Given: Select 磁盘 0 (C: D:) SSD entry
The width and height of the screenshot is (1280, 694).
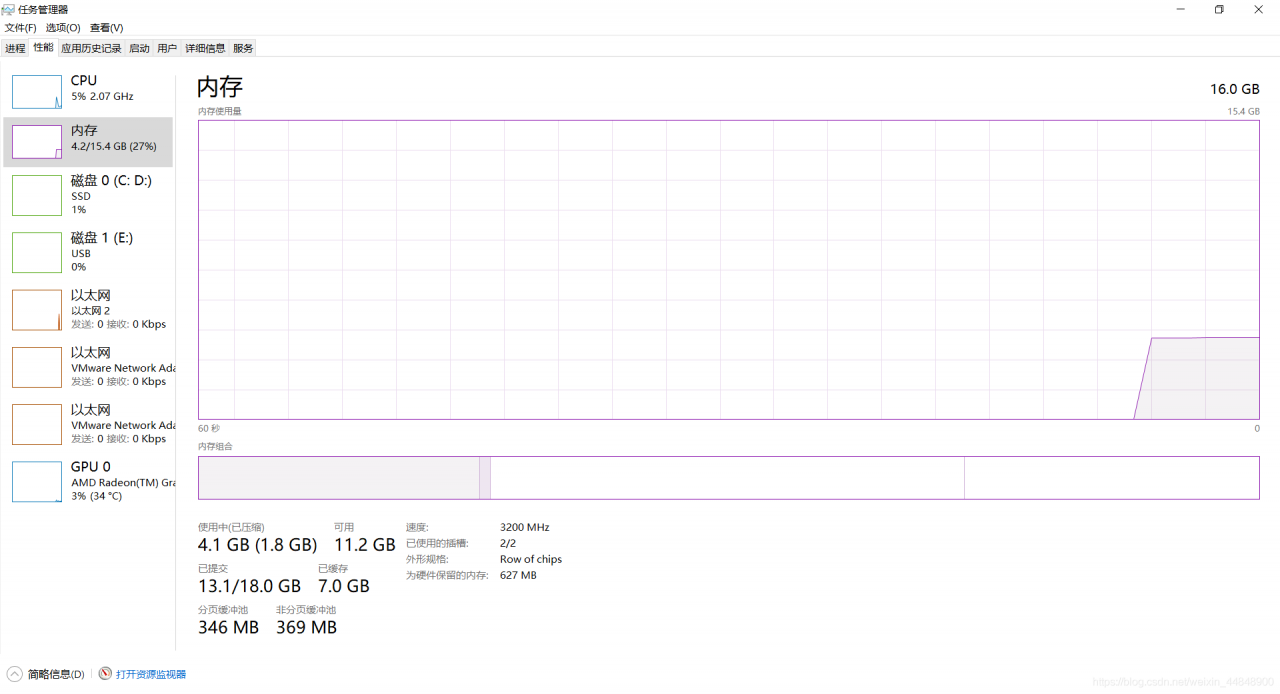Looking at the screenshot, I should [88, 195].
